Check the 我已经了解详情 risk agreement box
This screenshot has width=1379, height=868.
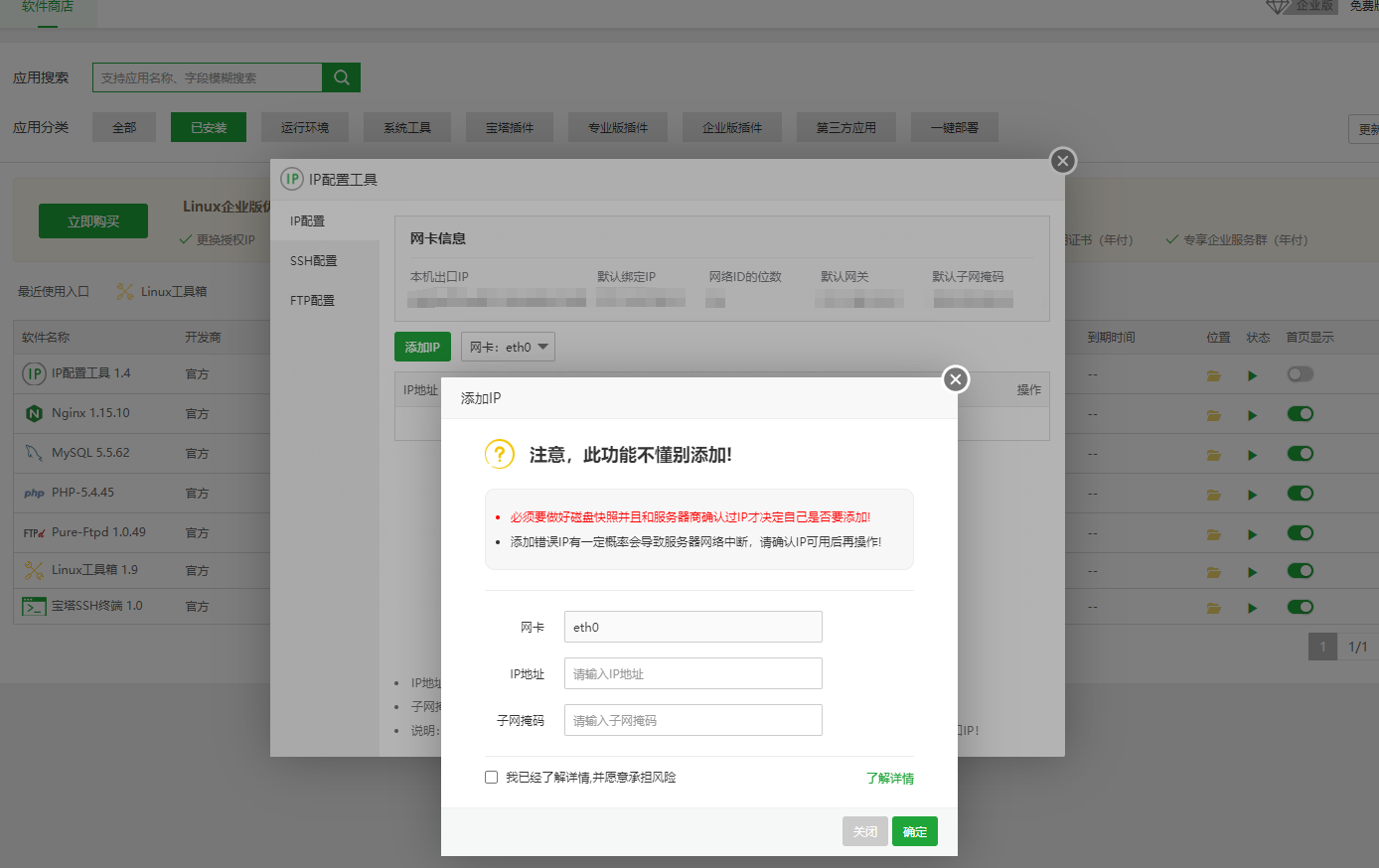[x=491, y=778]
